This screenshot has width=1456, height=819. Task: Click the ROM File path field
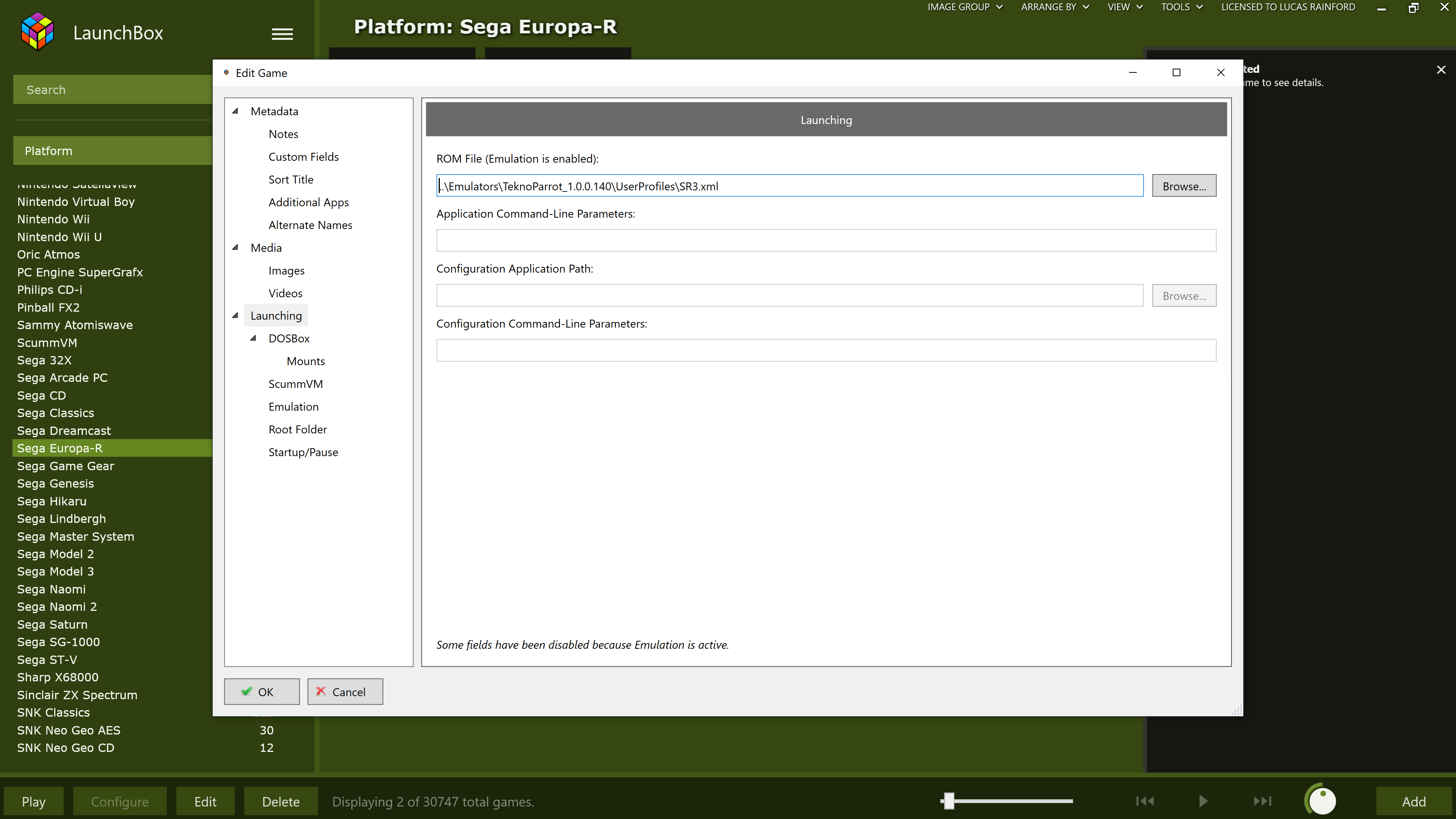point(789,186)
